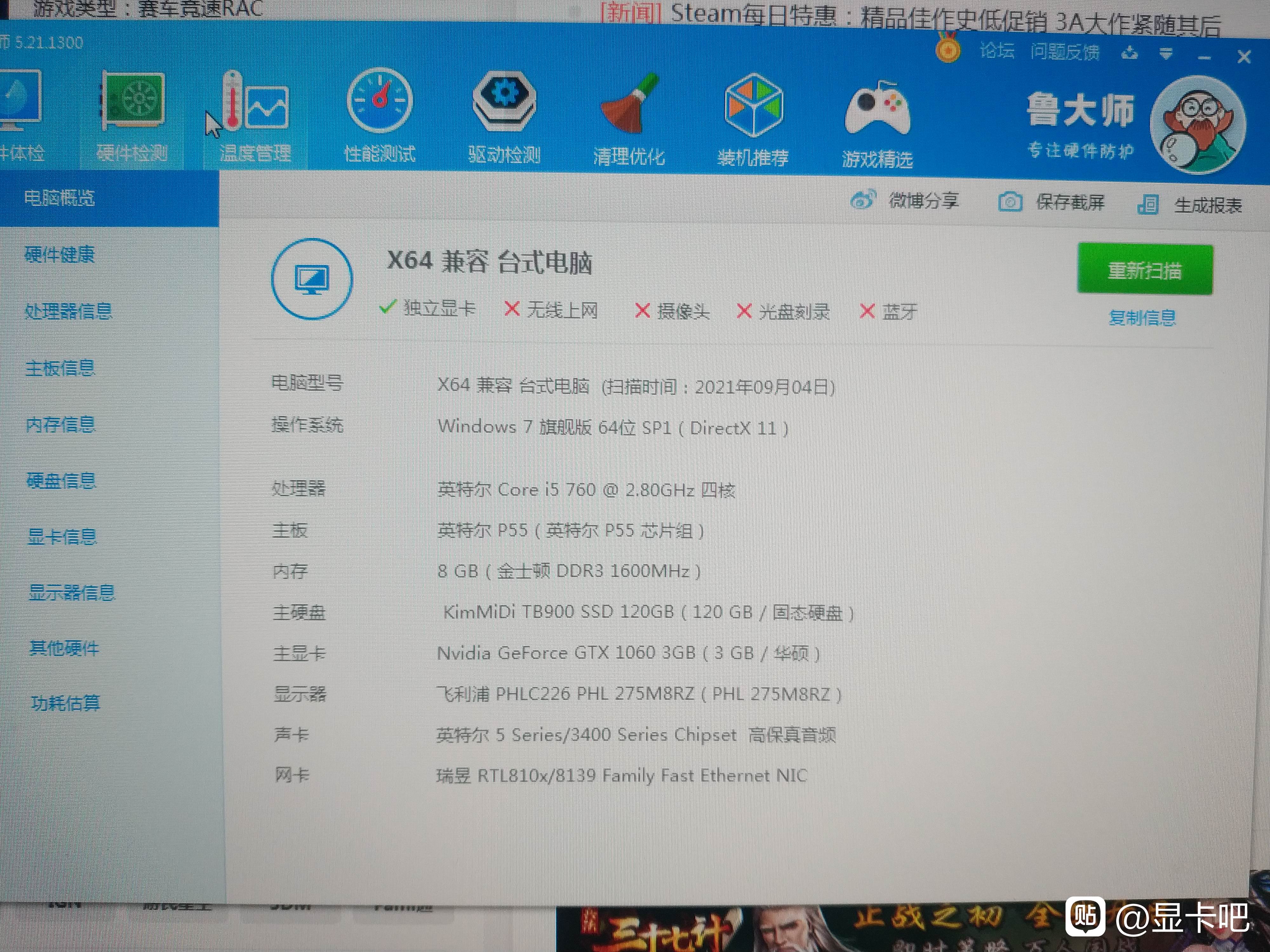Click the 8 GB 金士顿 DDR3 1600MHz value

569,571
